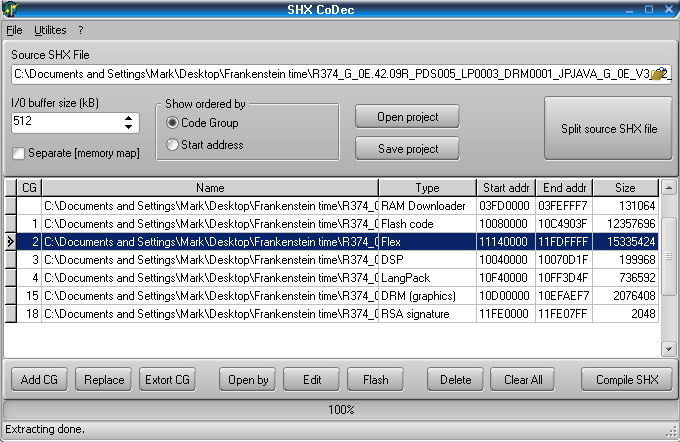Click the vertical scrollbar thumb in table

[668, 257]
